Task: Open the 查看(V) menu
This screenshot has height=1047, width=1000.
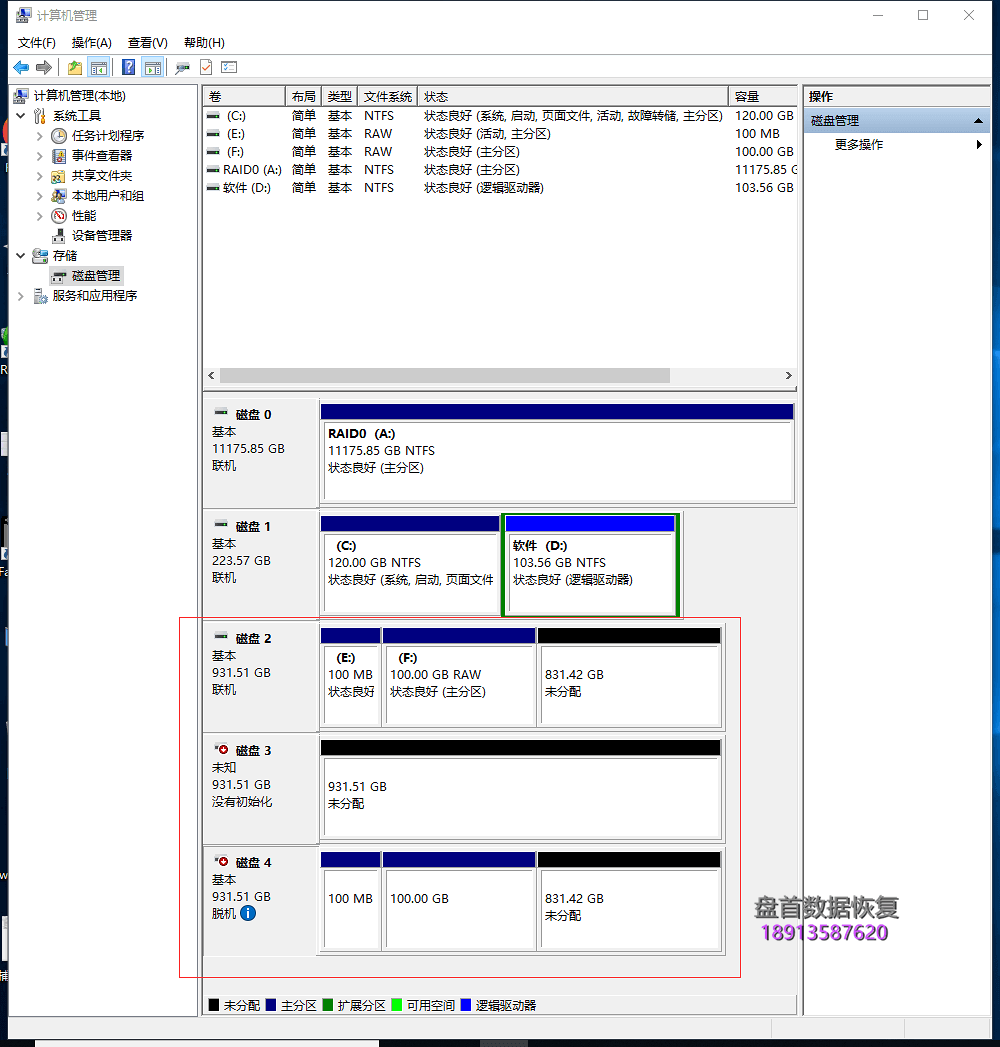Action: [148, 43]
